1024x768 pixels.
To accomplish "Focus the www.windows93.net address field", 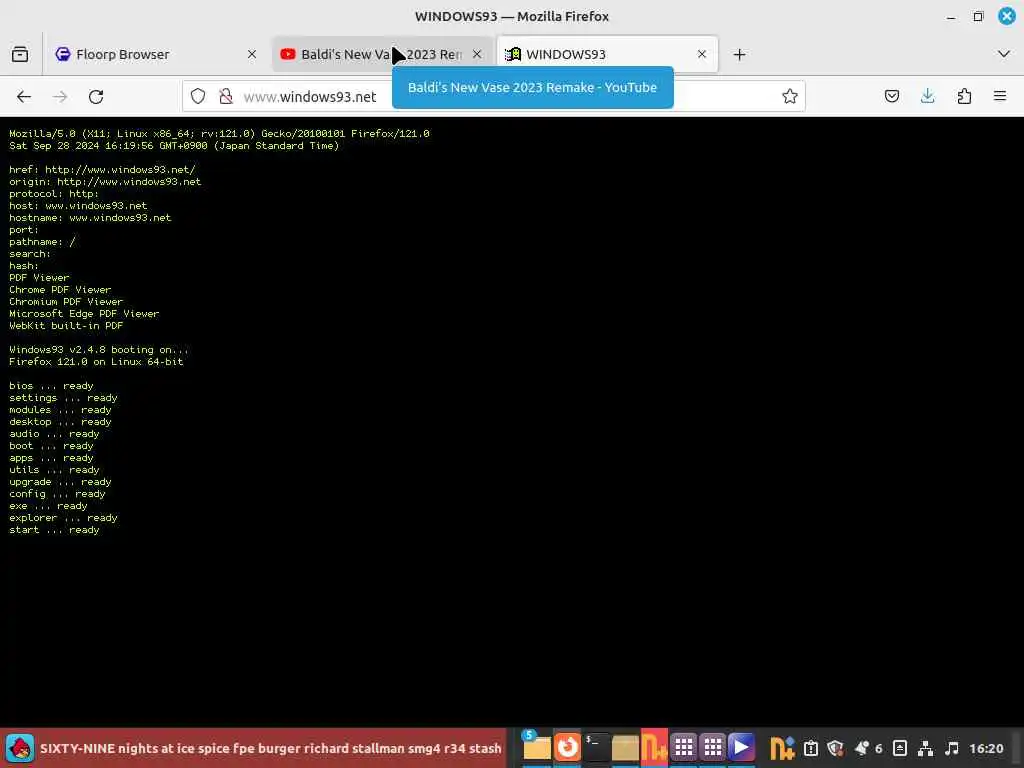I will [x=493, y=97].
